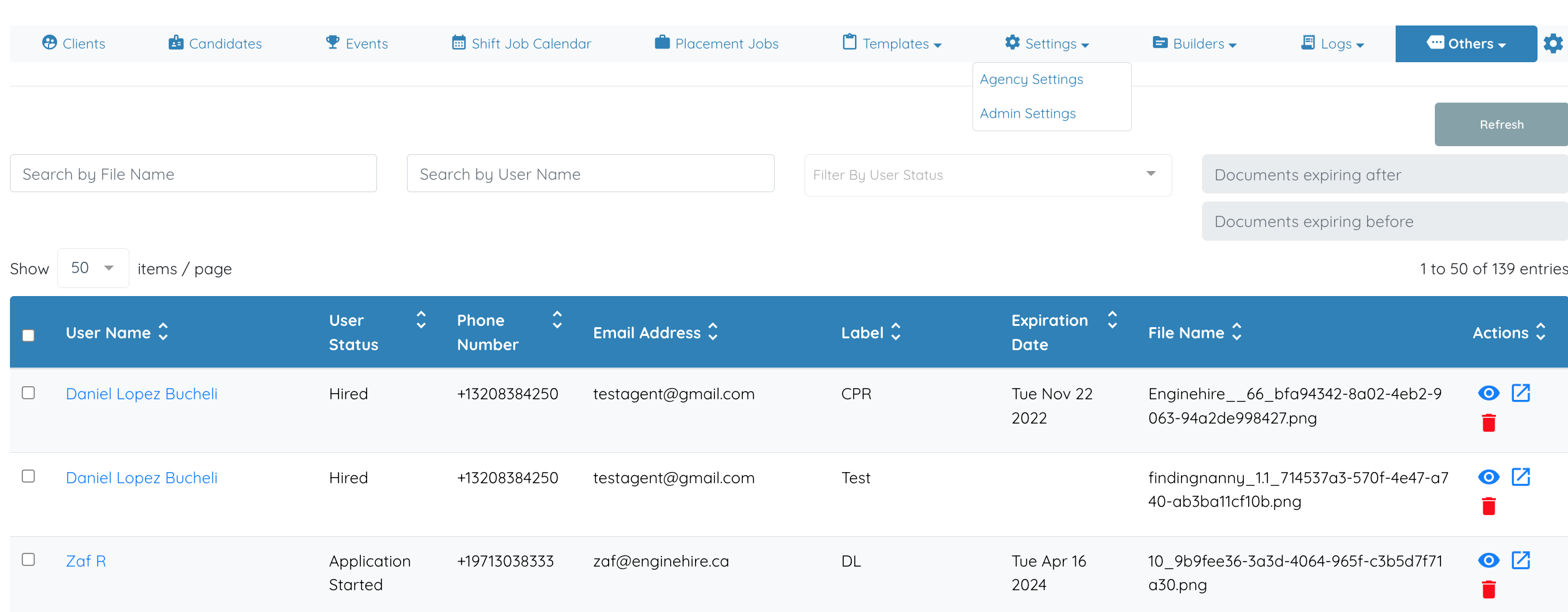The width and height of the screenshot is (1568, 612).
Task: Open the 50 items per page dropdown
Action: [93, 268]
